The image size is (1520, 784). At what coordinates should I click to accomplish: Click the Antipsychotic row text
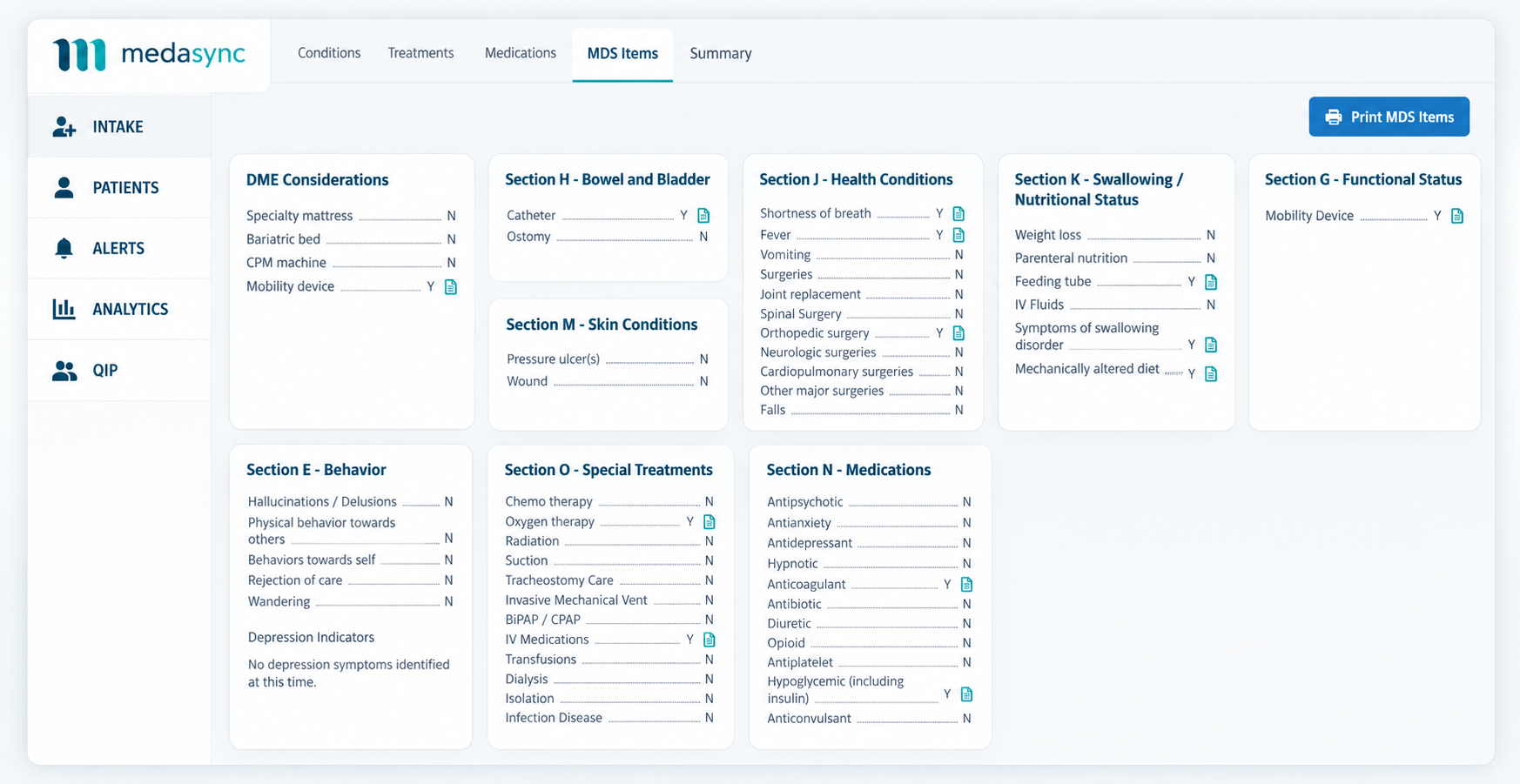pyautogui.click(x=805, y=502)
